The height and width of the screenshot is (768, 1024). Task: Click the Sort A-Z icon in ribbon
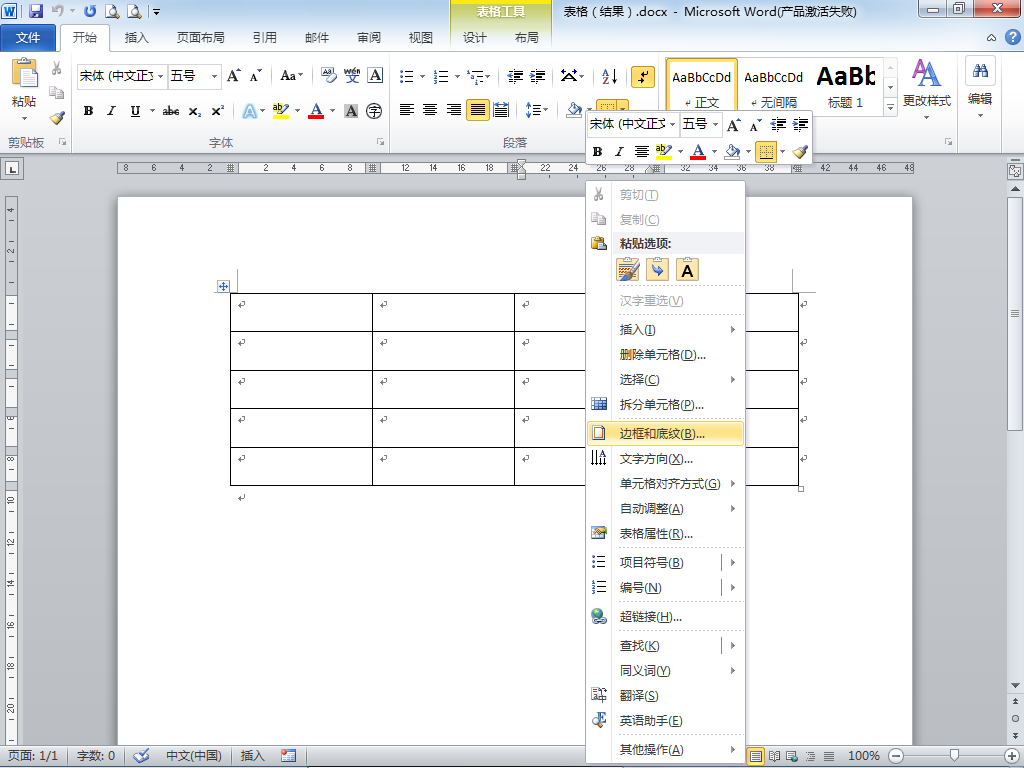click(x=609, y=76)
